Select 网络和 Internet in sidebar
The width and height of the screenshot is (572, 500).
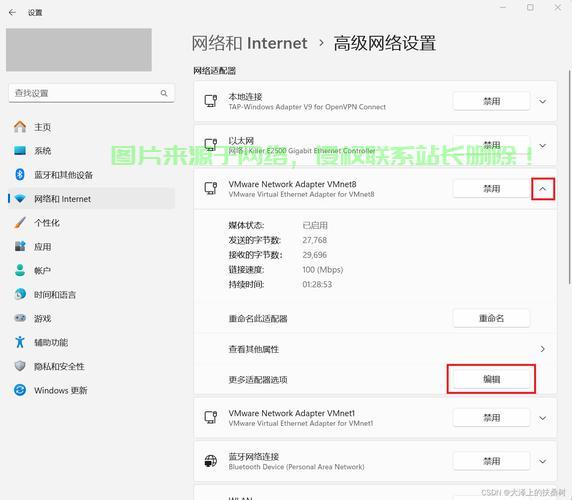tap(91, 199)
